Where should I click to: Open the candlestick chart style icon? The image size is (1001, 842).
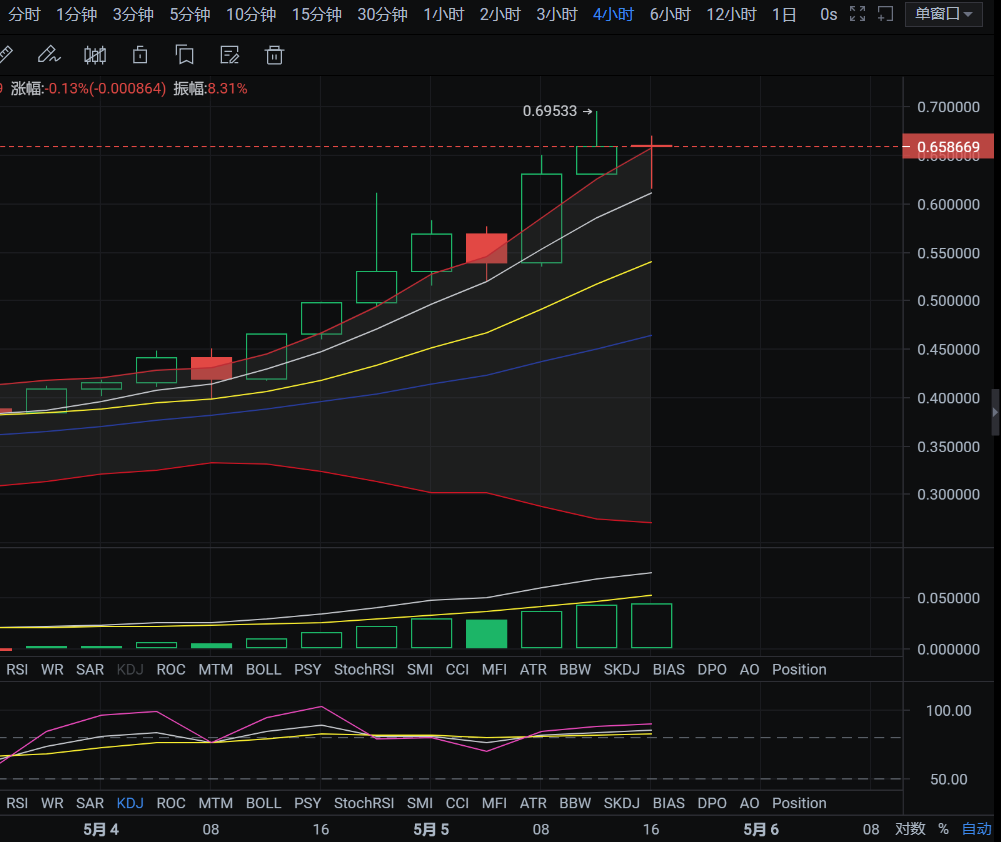point(95,55)
